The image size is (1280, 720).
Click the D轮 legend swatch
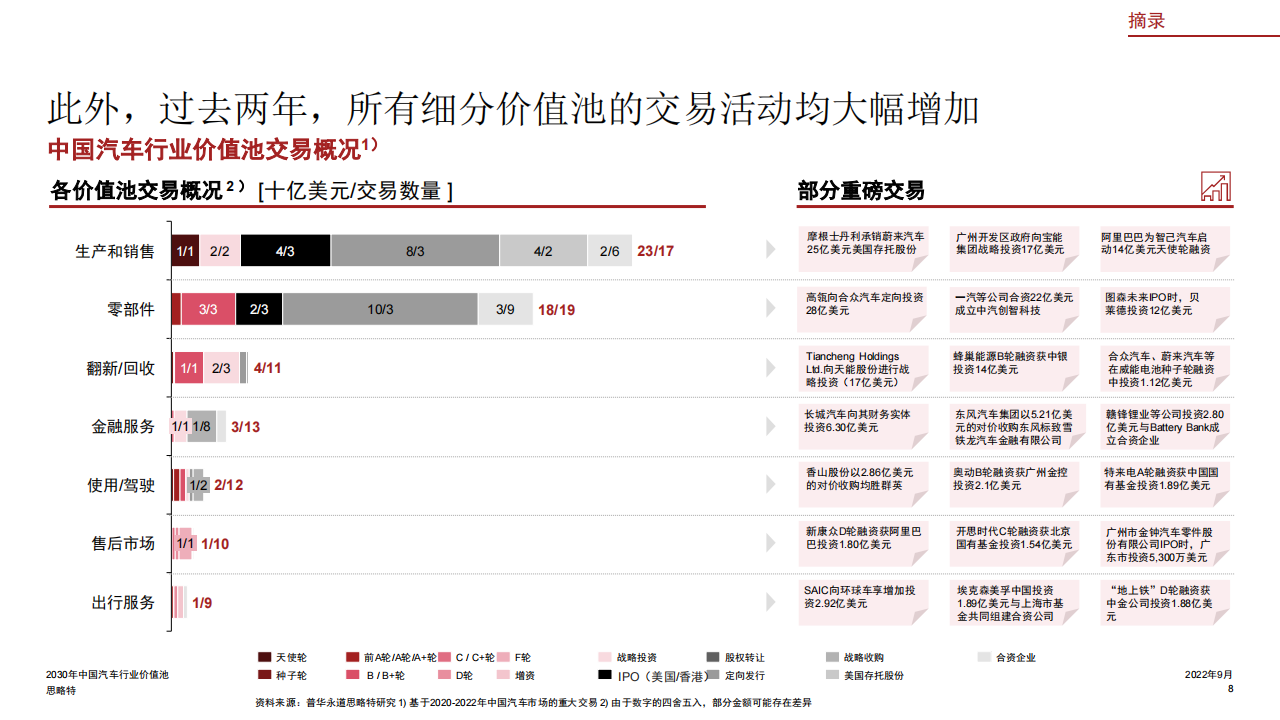coord(444,675)
